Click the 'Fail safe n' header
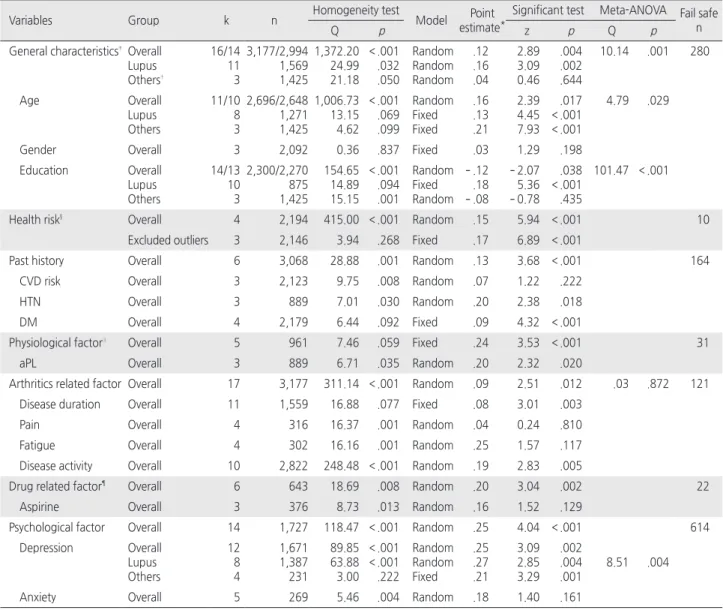 [x=699, y=20]
